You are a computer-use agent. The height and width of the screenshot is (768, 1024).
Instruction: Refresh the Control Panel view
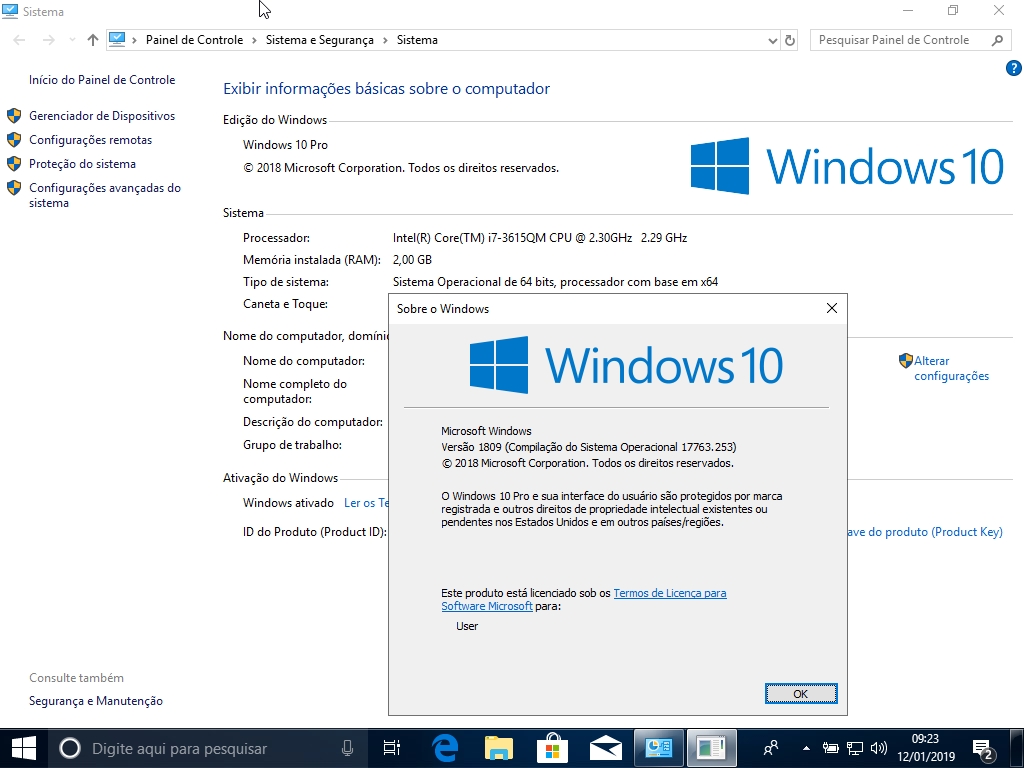tap(790, 40)
